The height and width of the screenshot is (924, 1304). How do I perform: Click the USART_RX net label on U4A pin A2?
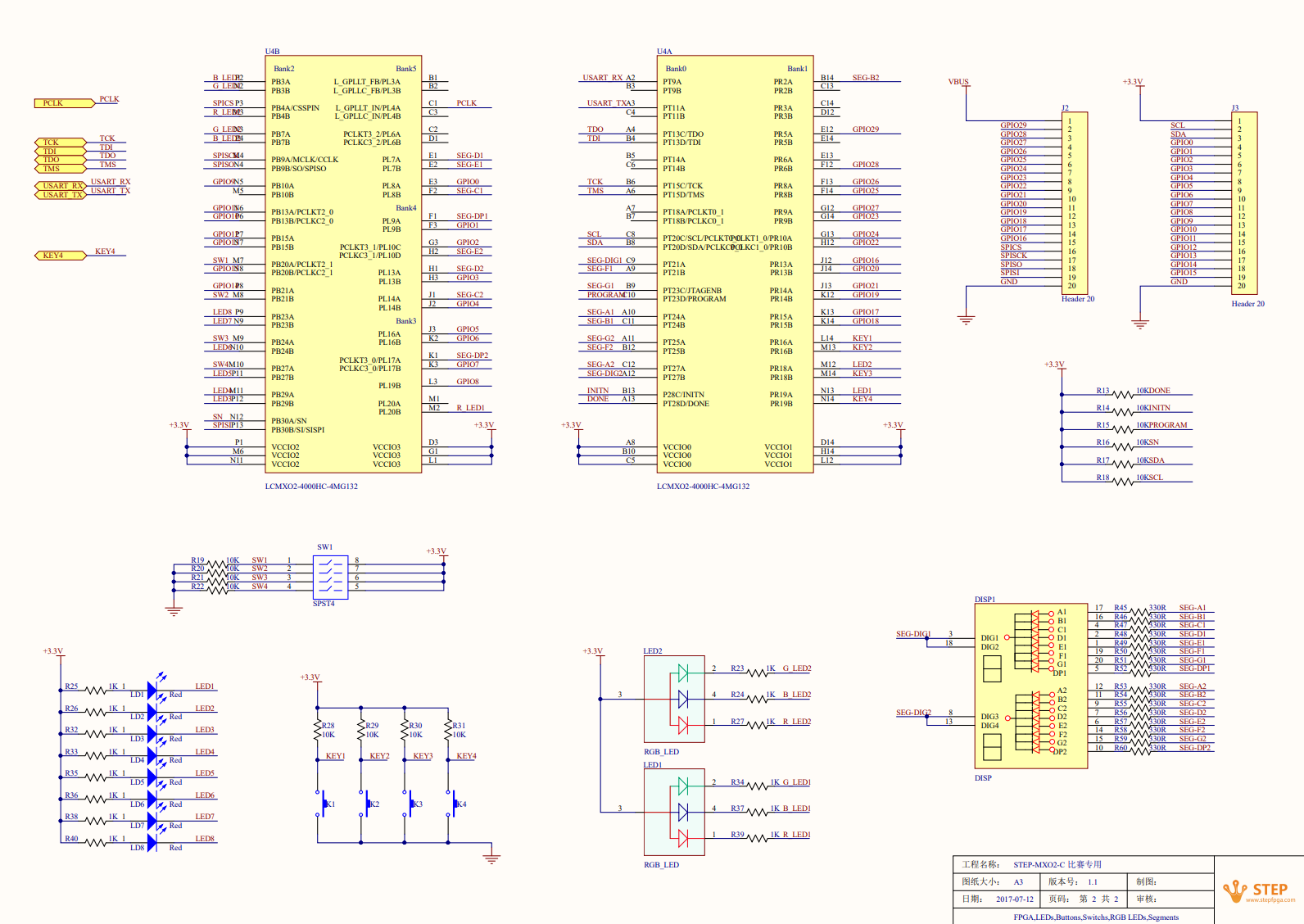(x=603, y=78)
